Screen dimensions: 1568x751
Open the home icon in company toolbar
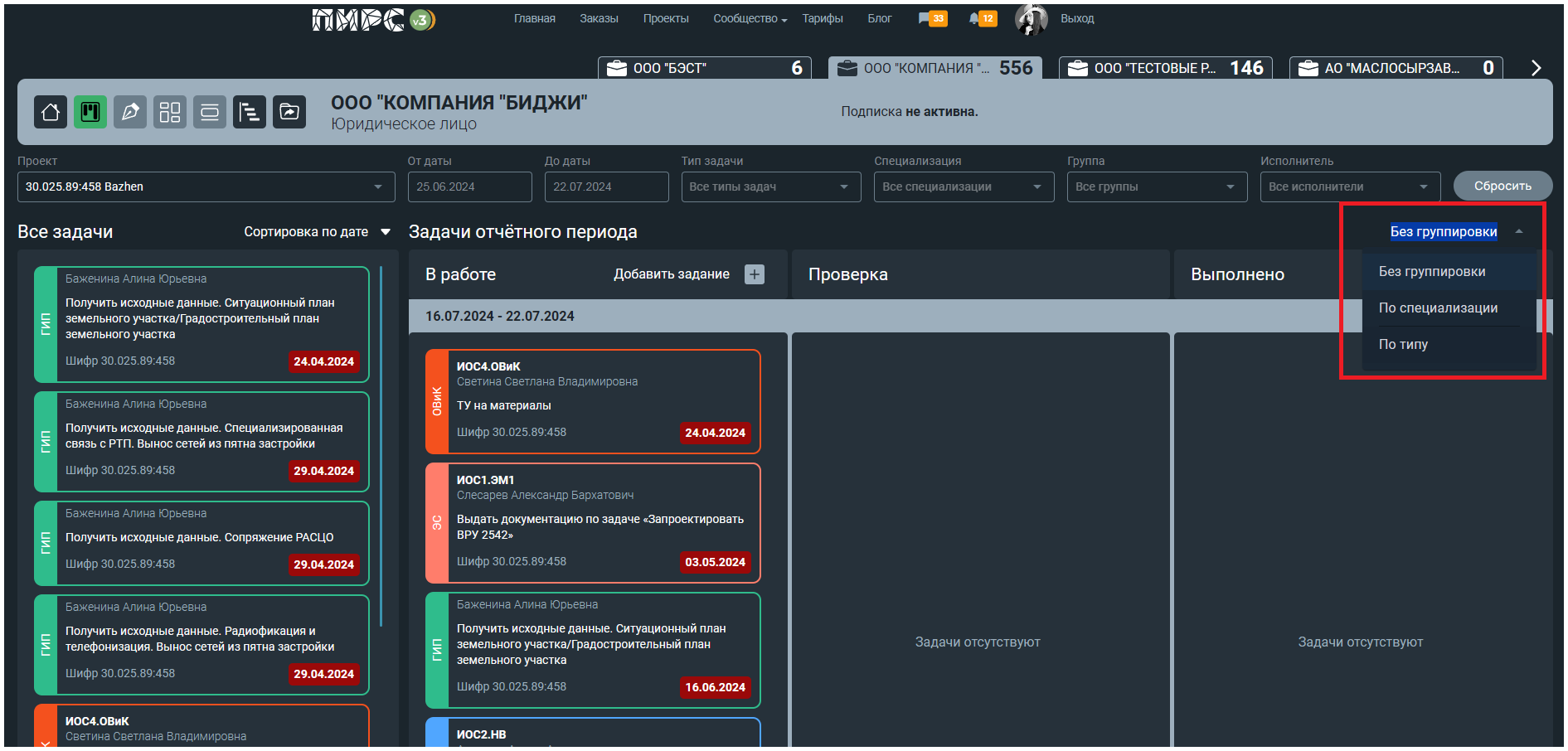(x=51, y=112)
